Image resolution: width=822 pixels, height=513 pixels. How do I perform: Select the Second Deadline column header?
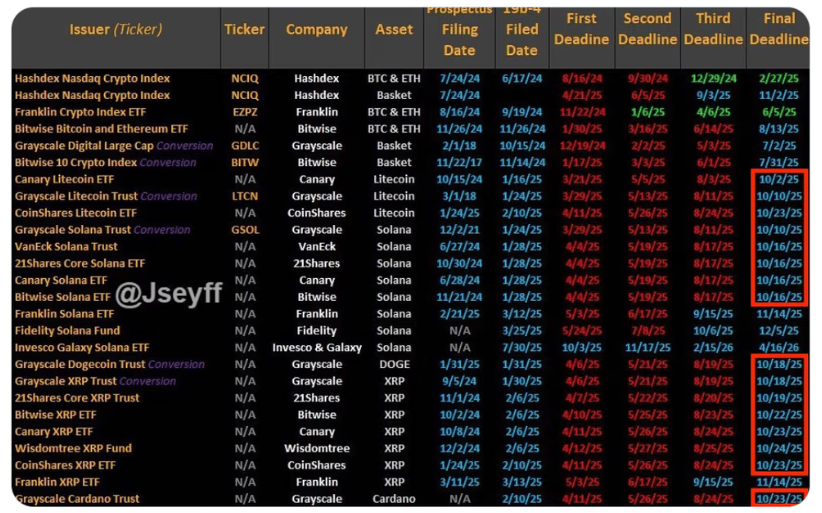(647, 29)
